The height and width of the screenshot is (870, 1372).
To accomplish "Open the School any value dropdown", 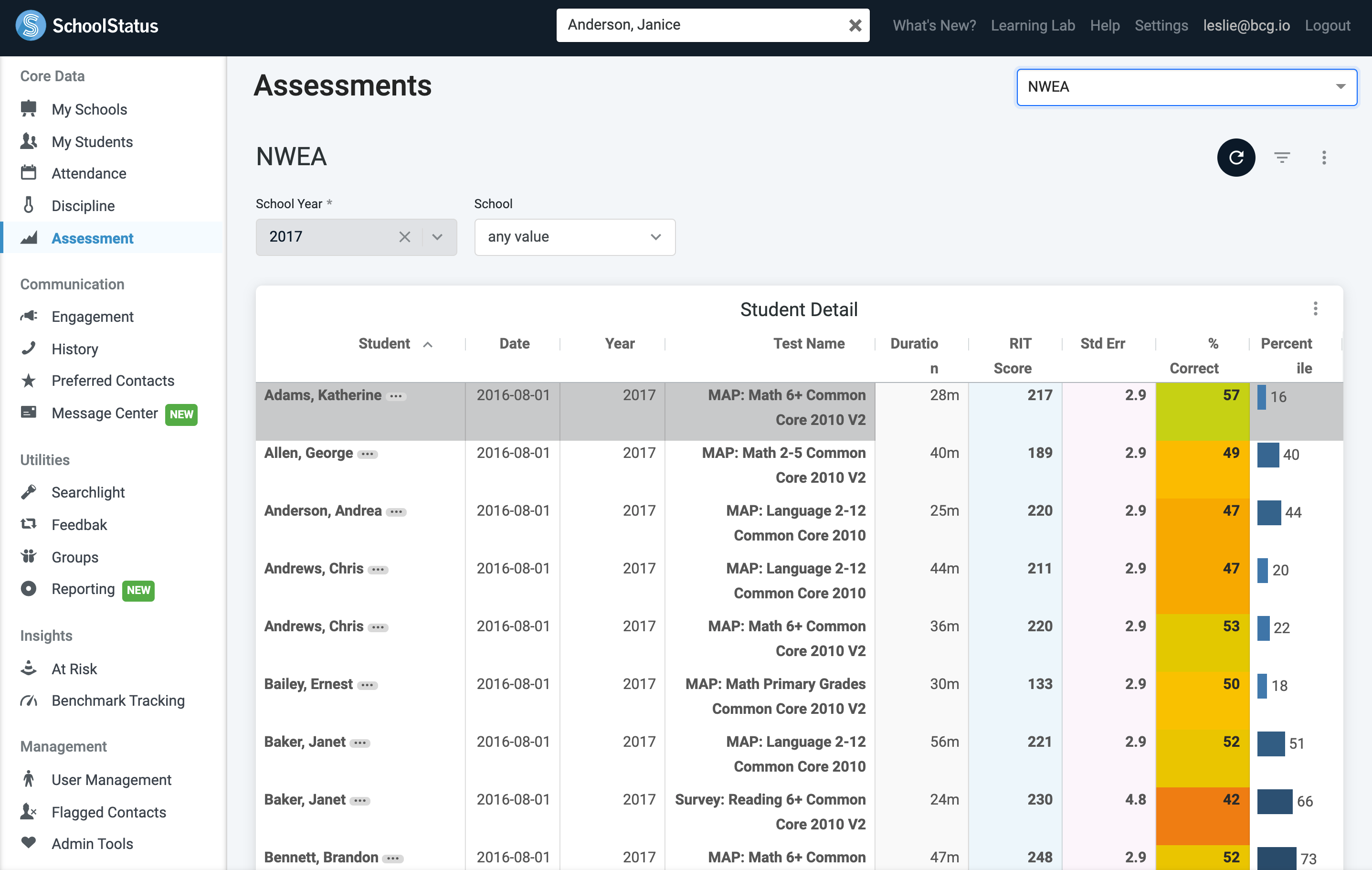I will 574,237.
